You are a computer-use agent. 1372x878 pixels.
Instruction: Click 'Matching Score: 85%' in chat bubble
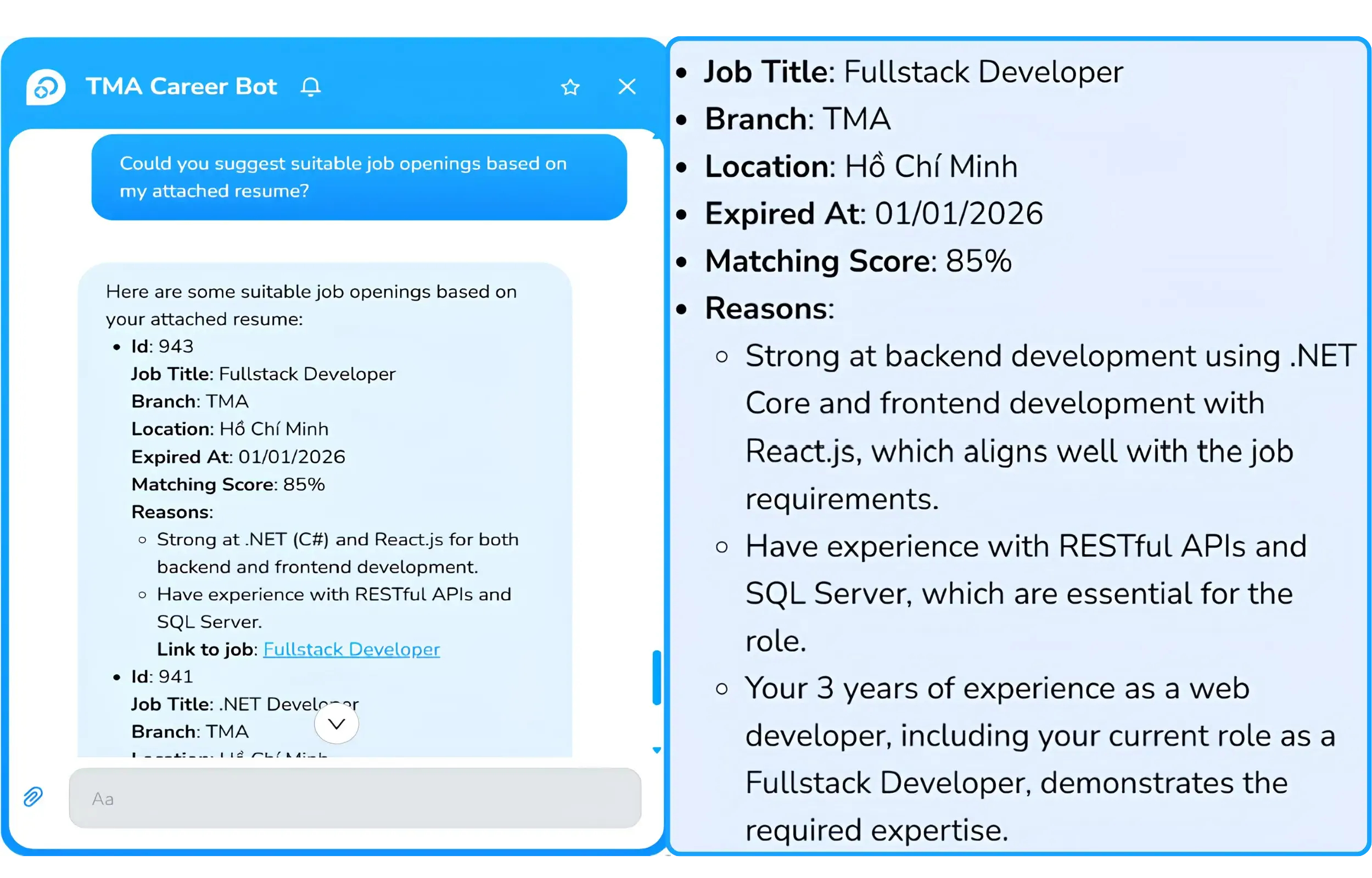(x=228, y=485)
